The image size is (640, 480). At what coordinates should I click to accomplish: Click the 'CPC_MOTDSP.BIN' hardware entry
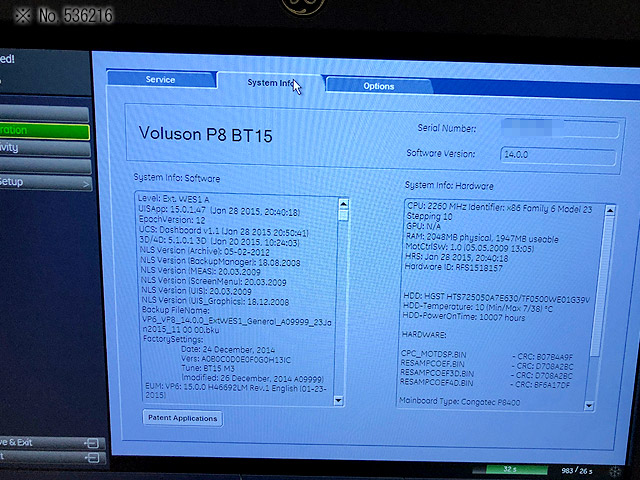tap(433, 354)
